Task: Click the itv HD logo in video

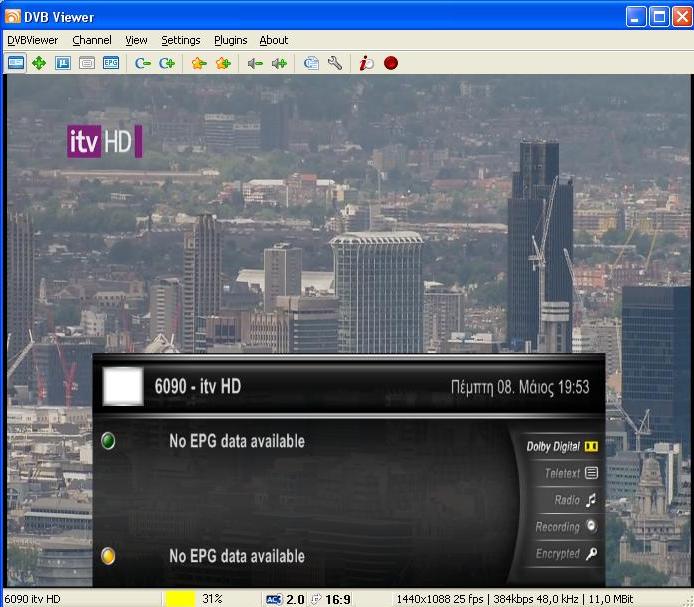Action: [x=105, y=141]
